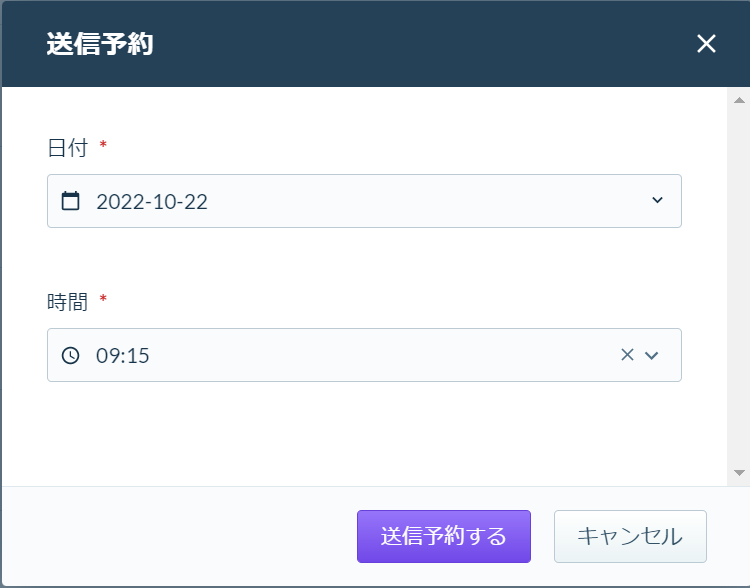Screen dimensions: 750x588
Task: Click the 時間 field label
Action: [67, 302]
